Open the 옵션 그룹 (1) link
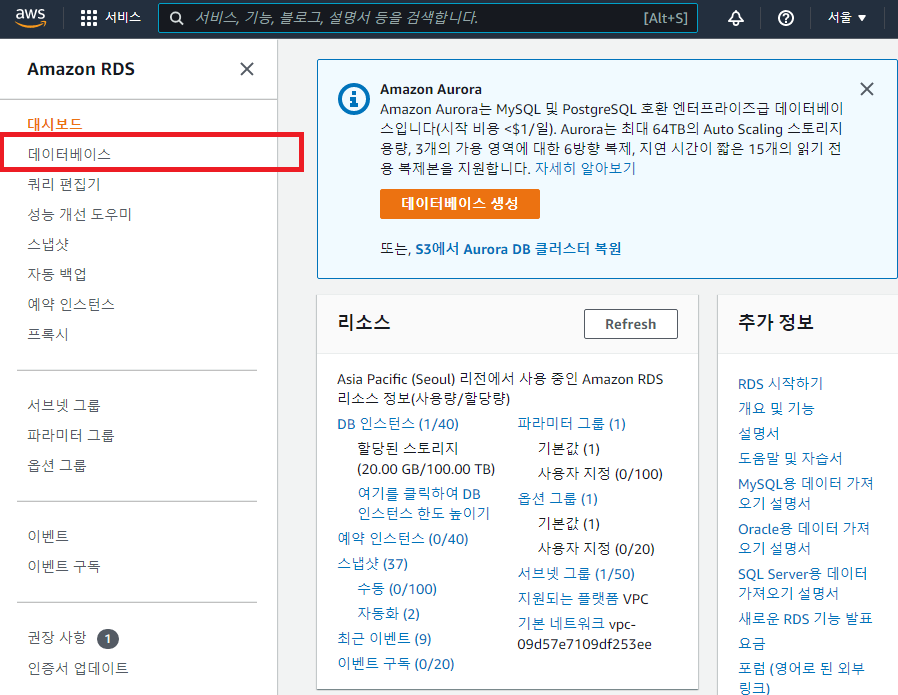 coord(557,499)
